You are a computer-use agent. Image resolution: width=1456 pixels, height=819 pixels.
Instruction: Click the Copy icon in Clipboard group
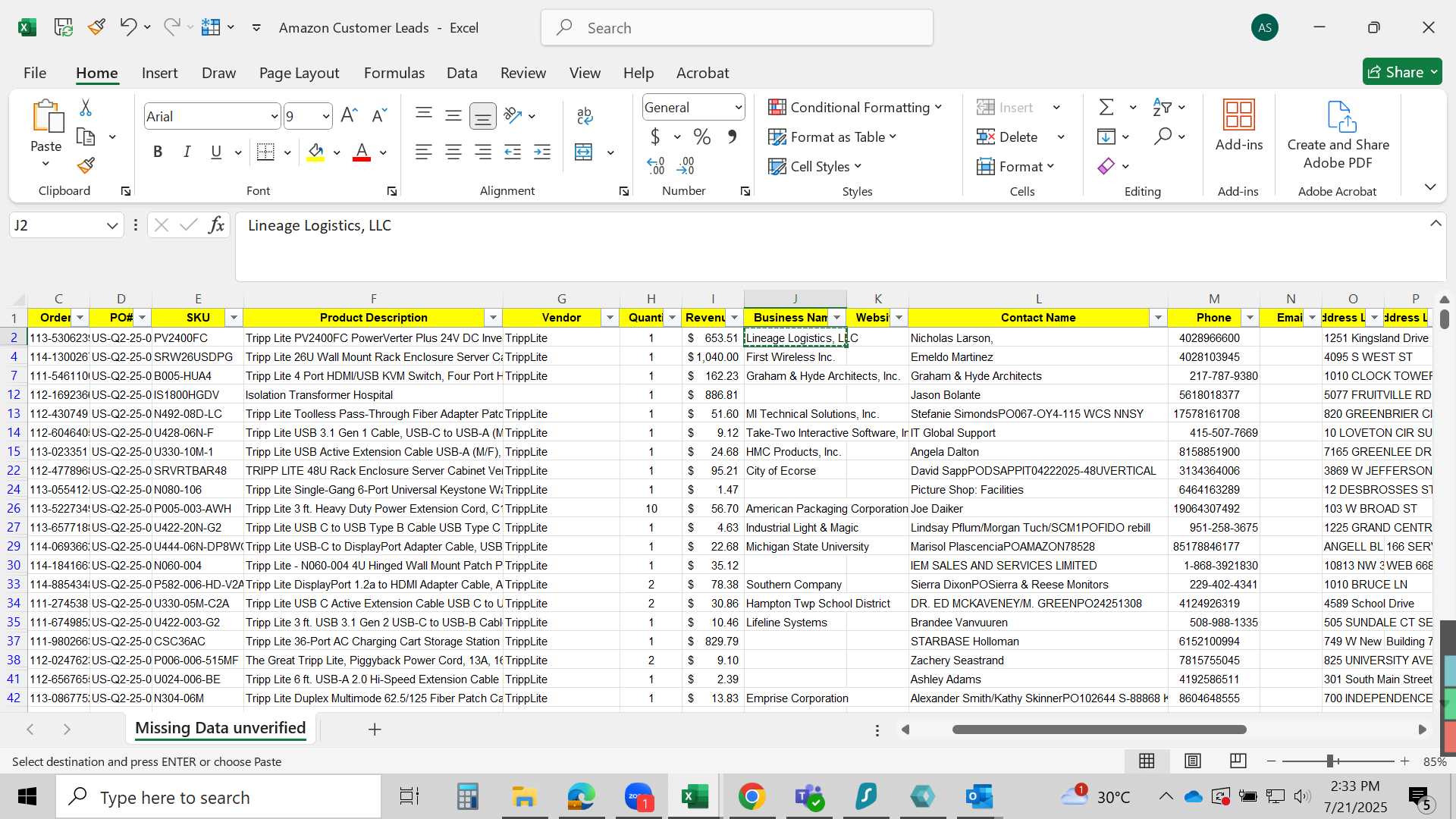pos(86,137)
